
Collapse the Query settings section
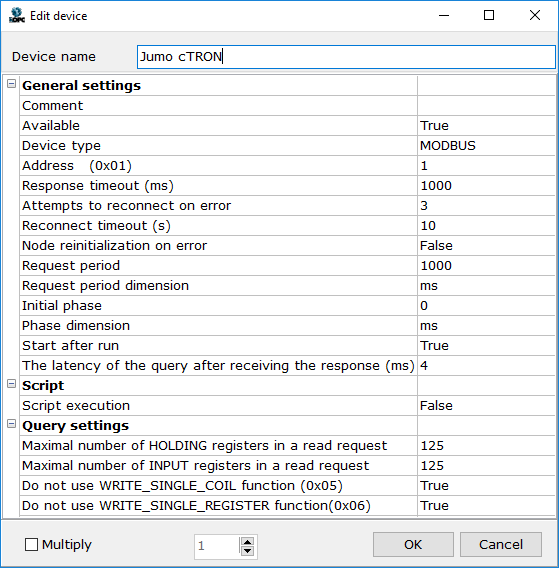(12, 424)
